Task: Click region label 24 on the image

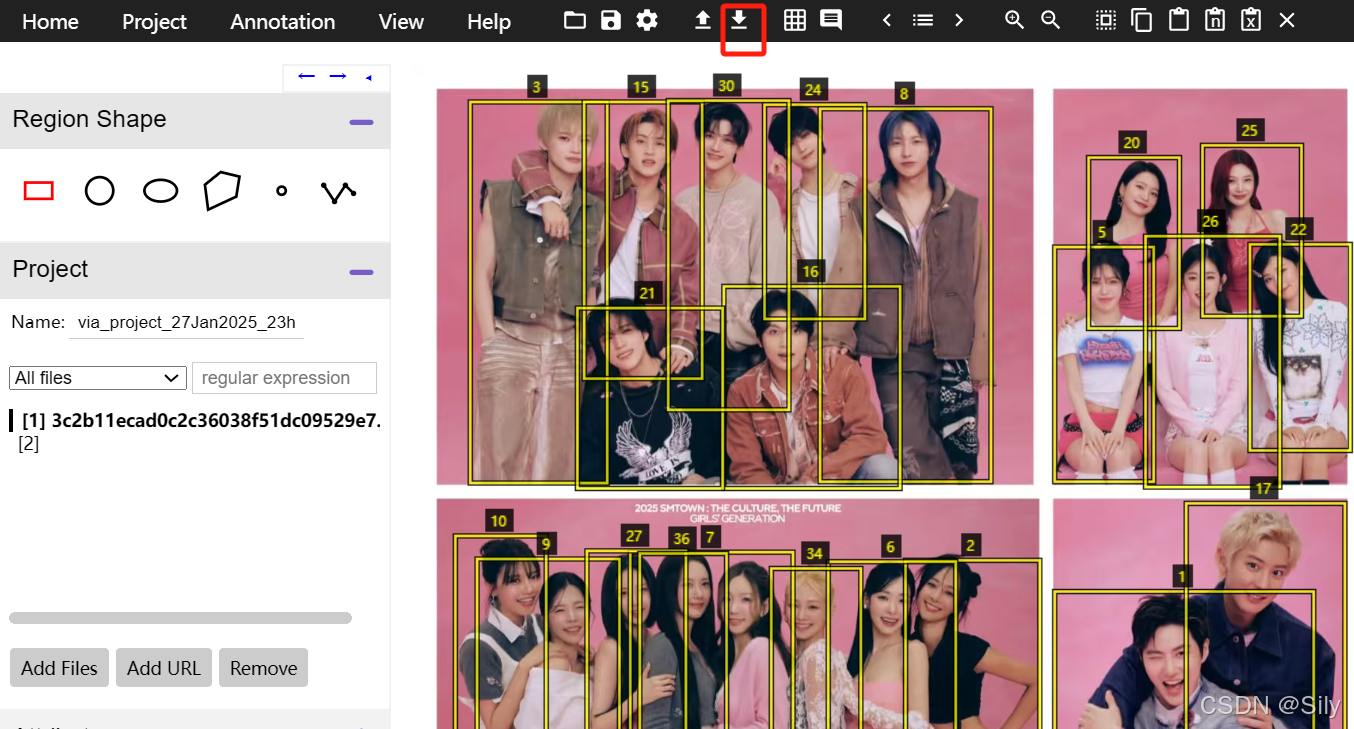Action: pyautogui.click(x=813, y=90)
